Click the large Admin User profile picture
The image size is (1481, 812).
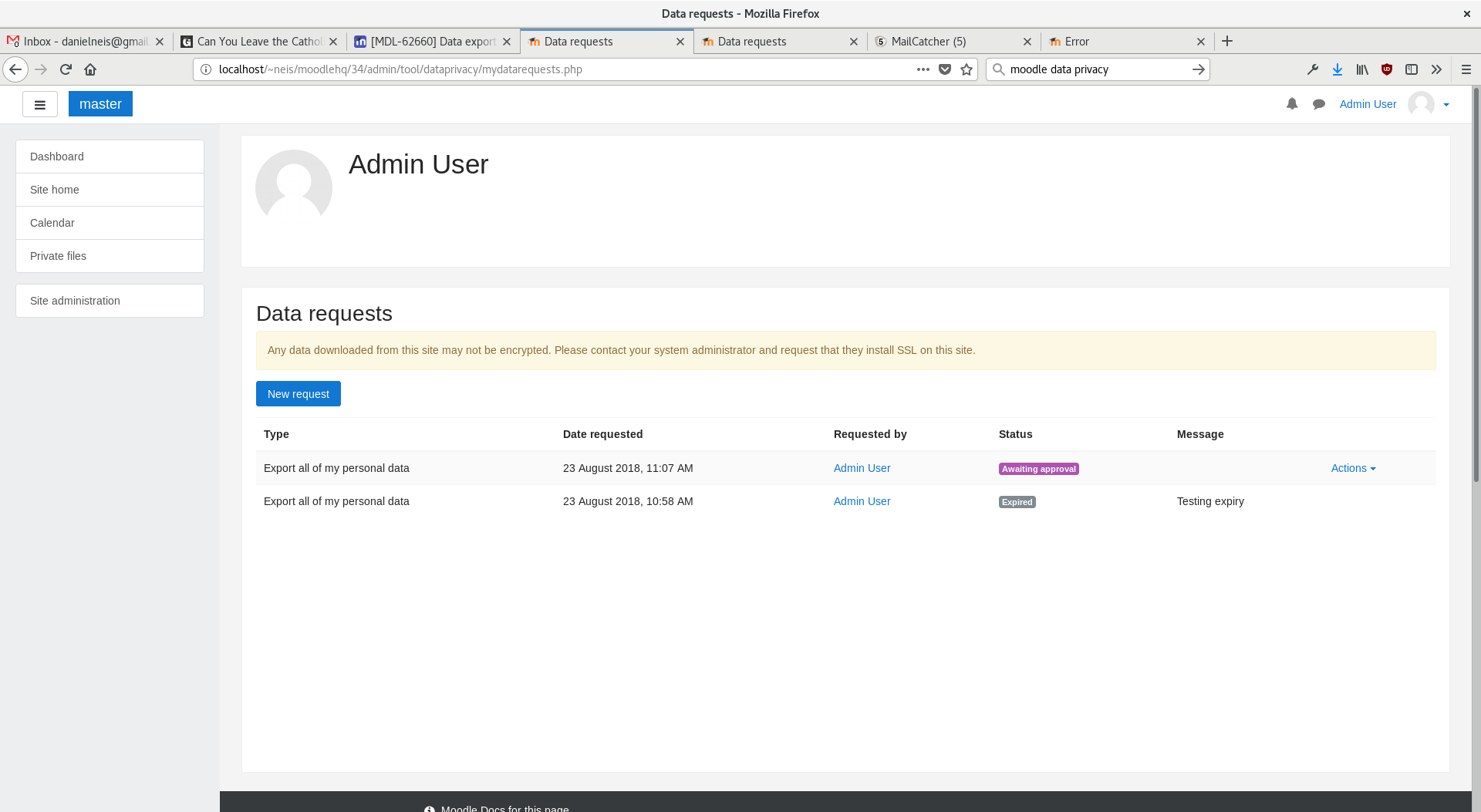[x=294, y=188]
